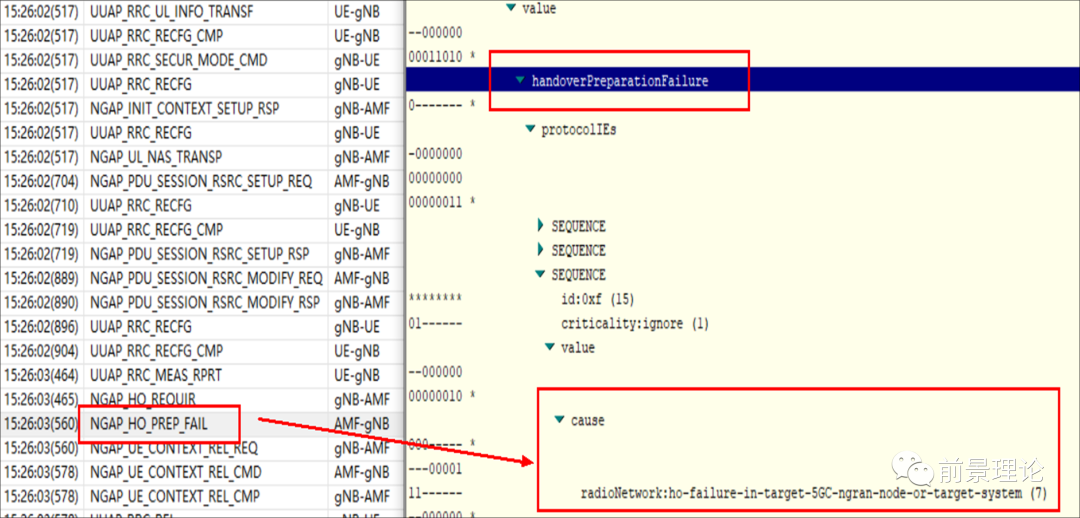Screen dimensions: 1080x518
Task: Select the NGAP_HO_PREP_FAIL message row
Action: tap(149, 424)
